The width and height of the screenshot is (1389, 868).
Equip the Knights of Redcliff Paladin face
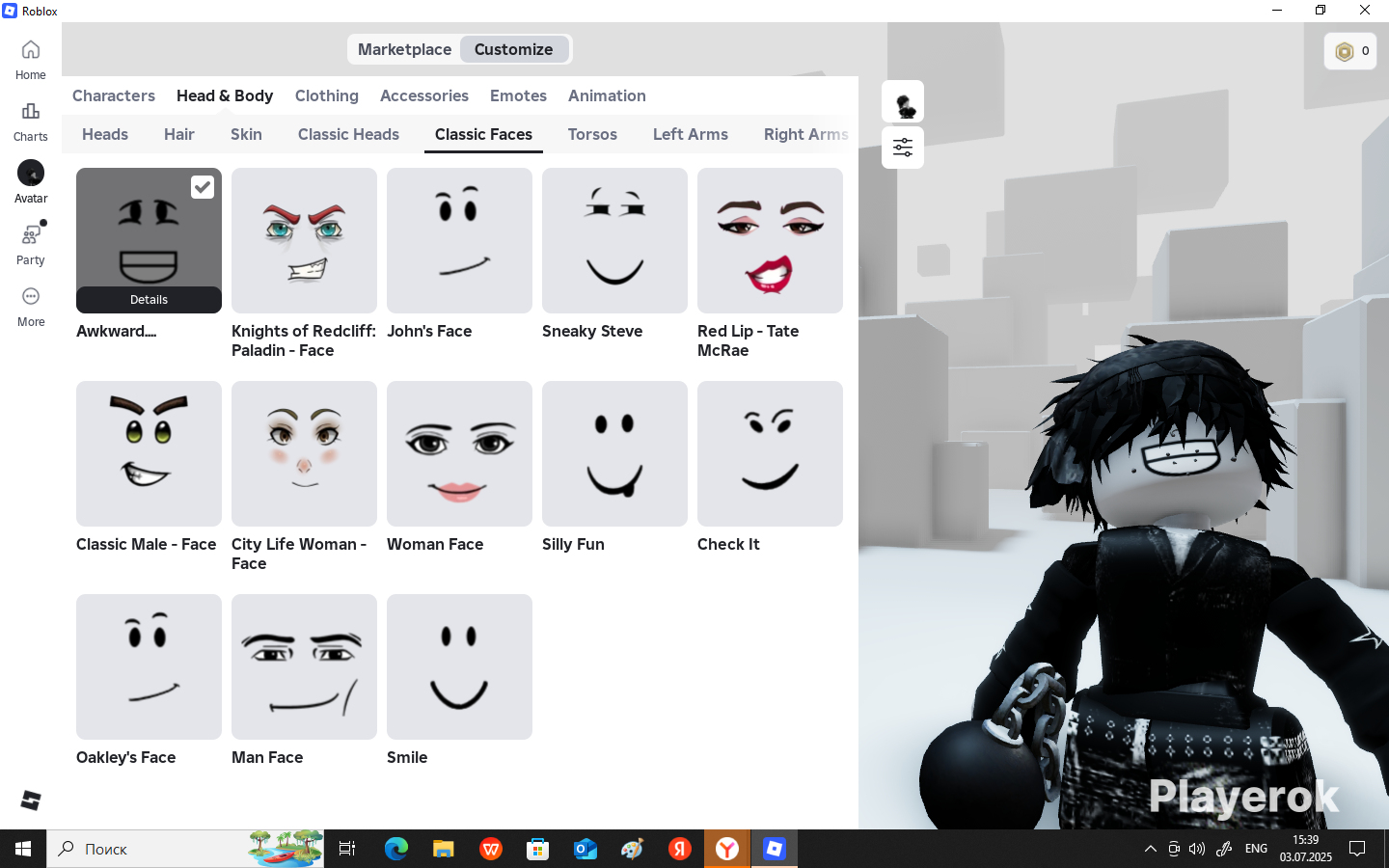click(304, 240)
